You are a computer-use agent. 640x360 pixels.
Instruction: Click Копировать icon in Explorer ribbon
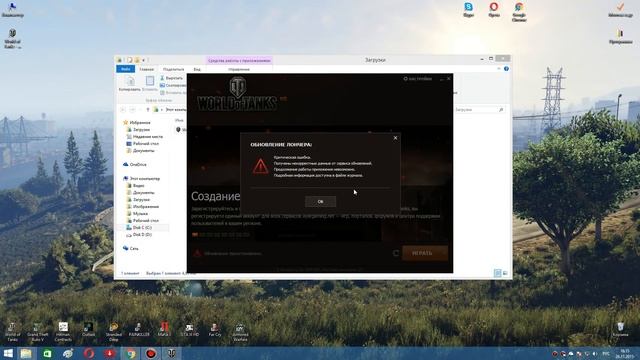tap(129, 83)
